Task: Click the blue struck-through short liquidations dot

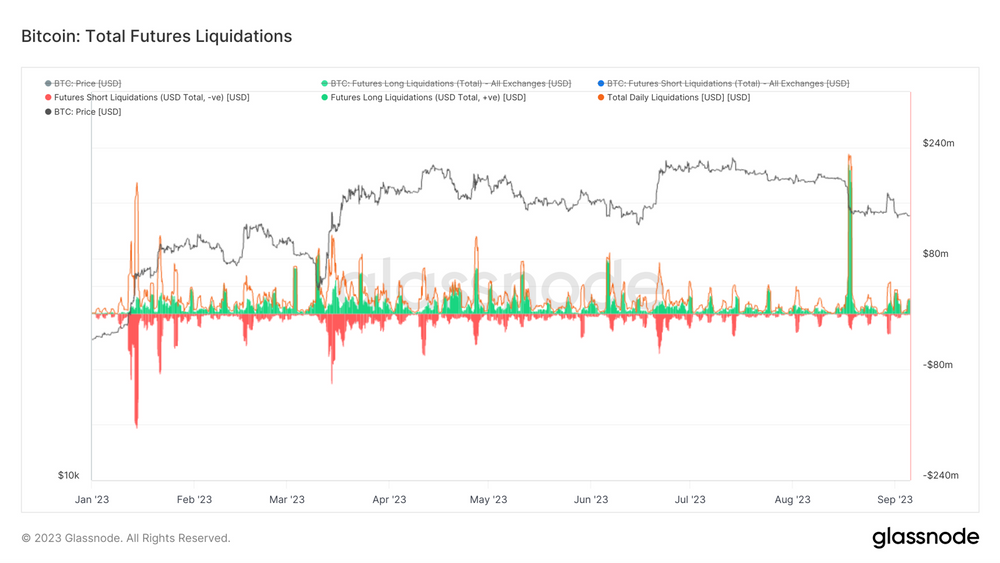Action: pyautogui.click(x=600, y=84)
